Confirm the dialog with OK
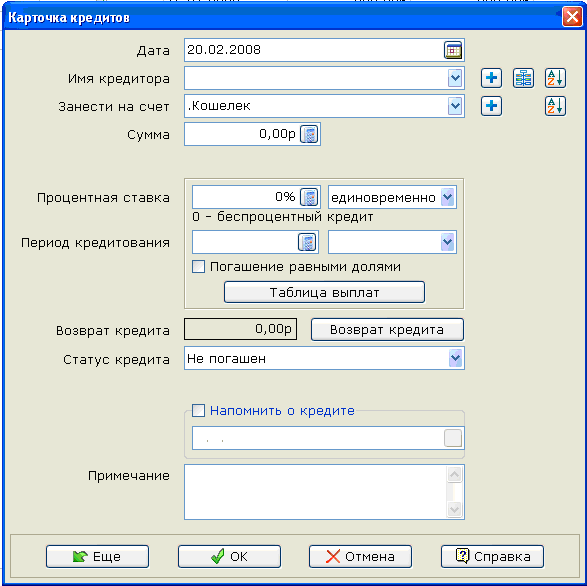Image resolution: width=587 pixels, height=586 pixels. [x=229, y=556]
